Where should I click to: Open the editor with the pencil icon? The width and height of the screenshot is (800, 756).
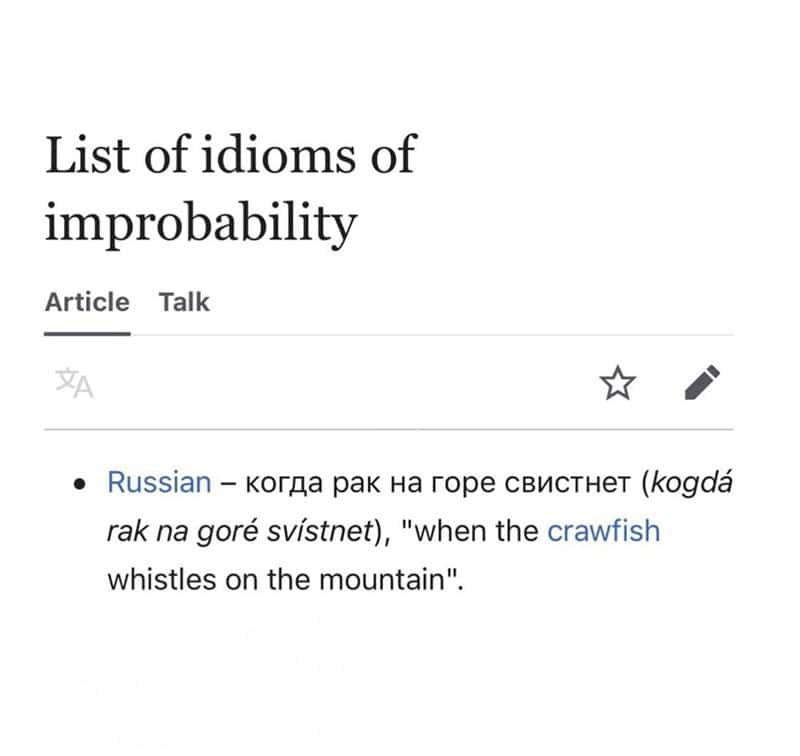(702, 383)
